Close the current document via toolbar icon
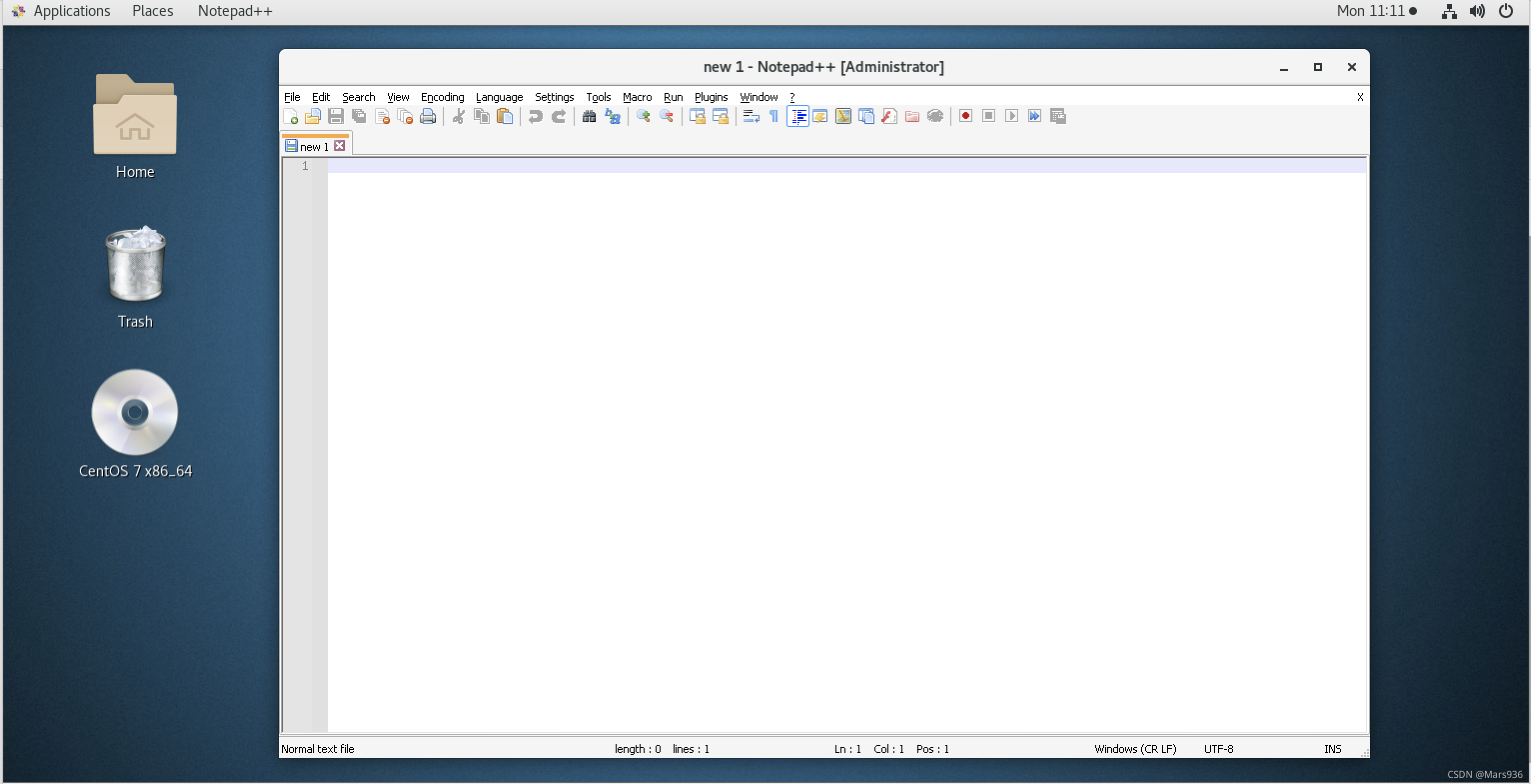This screenshot has height=784, width=1531. tap(382, 116)
